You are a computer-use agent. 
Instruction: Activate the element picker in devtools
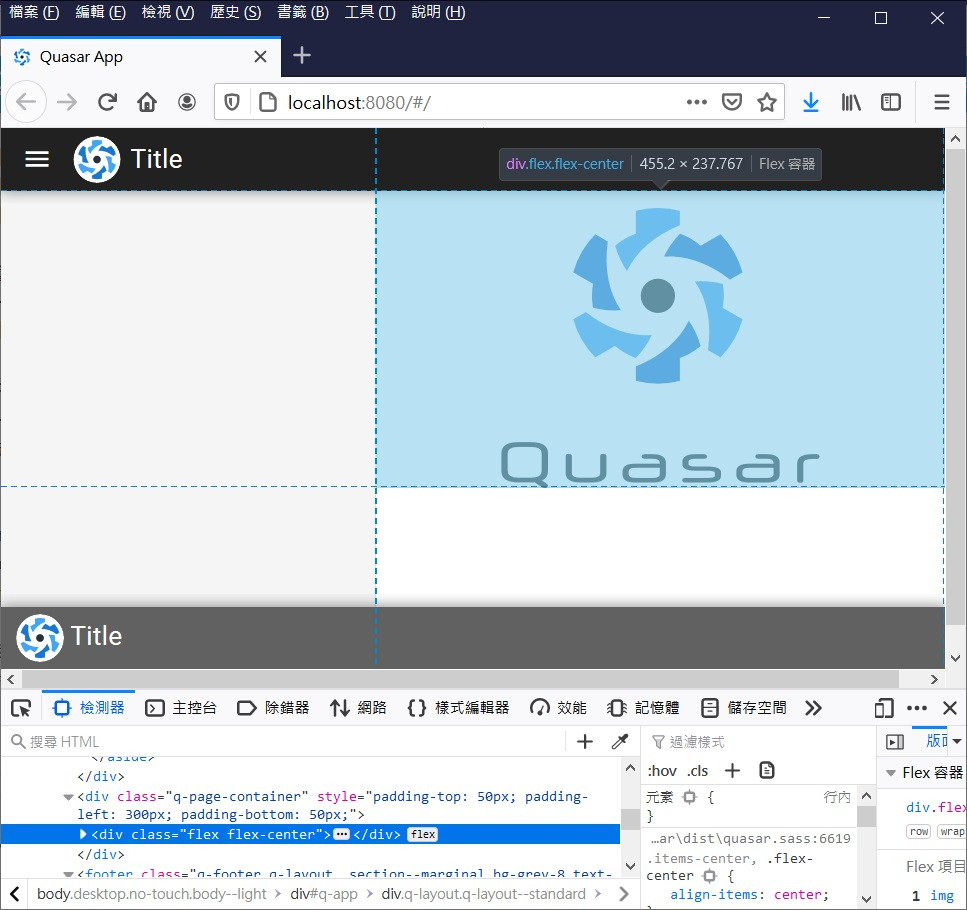click(21, 708)
